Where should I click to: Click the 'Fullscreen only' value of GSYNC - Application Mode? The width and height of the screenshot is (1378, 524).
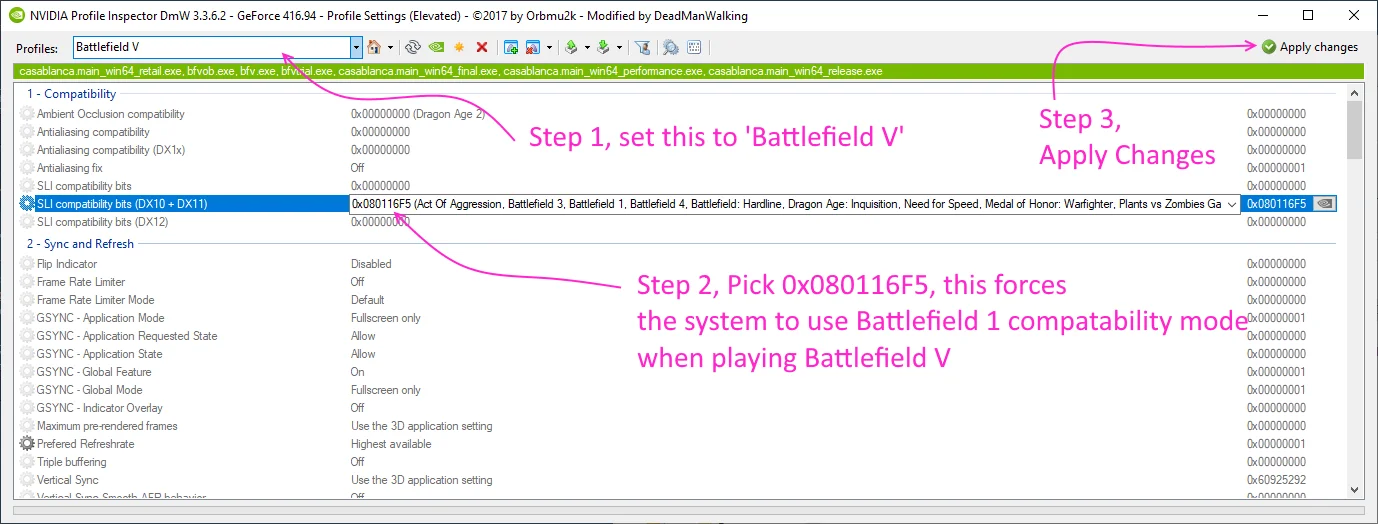tap(386, 318)
